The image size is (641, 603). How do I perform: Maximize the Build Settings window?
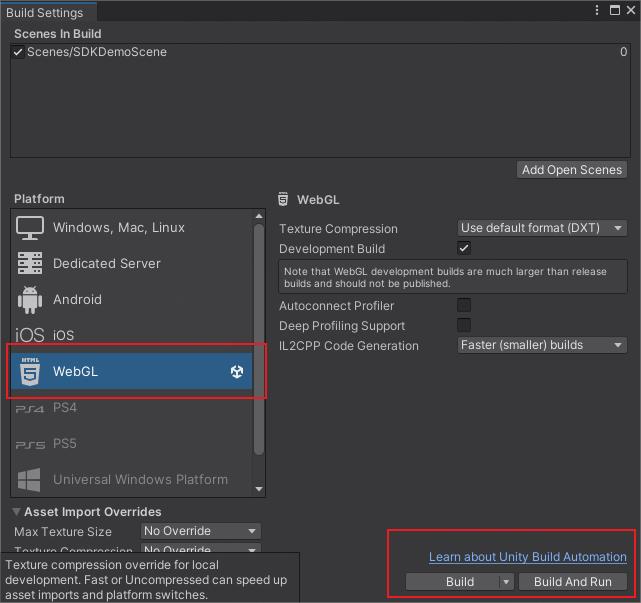[x=615, y=10]
